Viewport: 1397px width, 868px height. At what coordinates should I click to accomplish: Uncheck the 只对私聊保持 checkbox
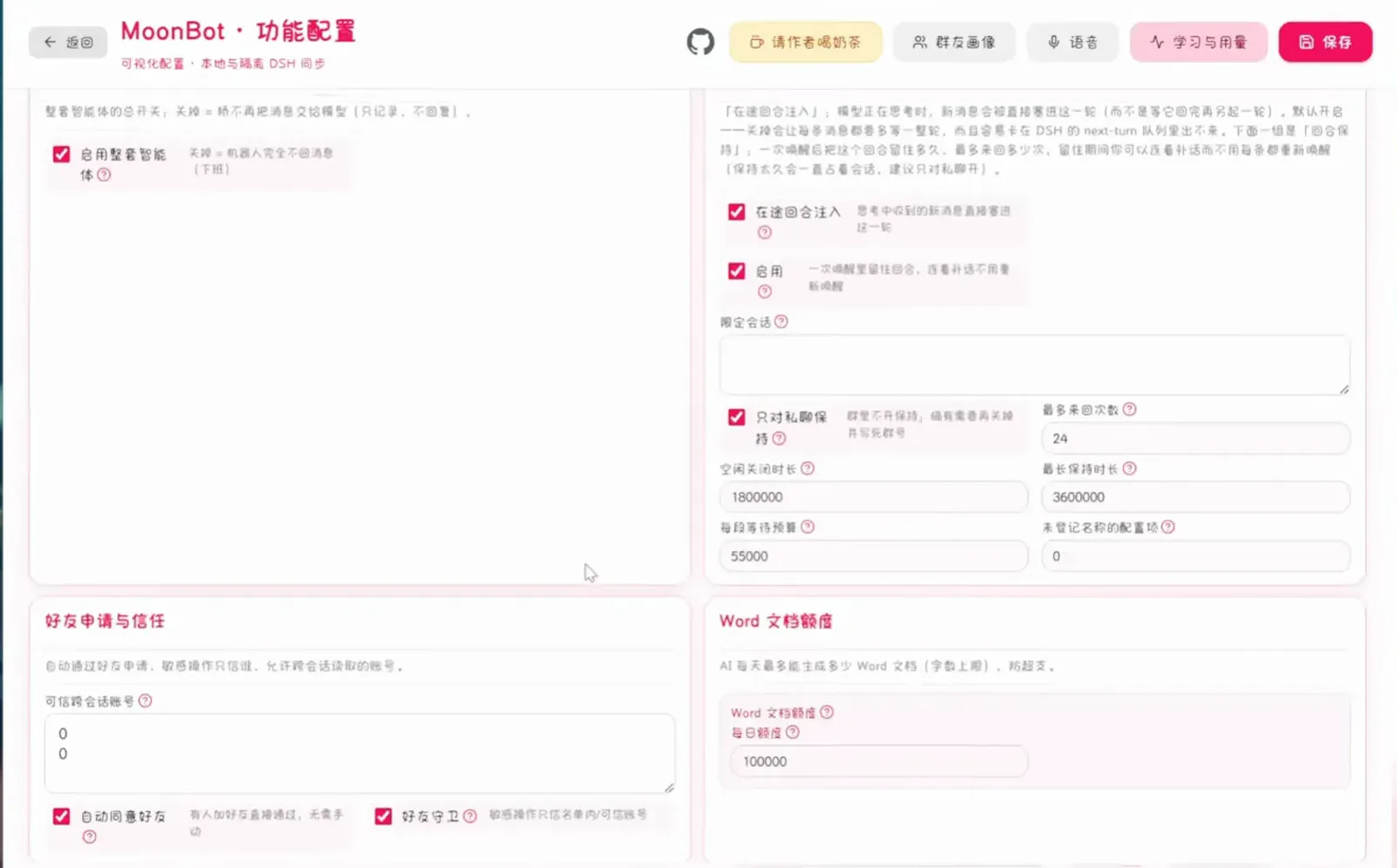(737, 417)
